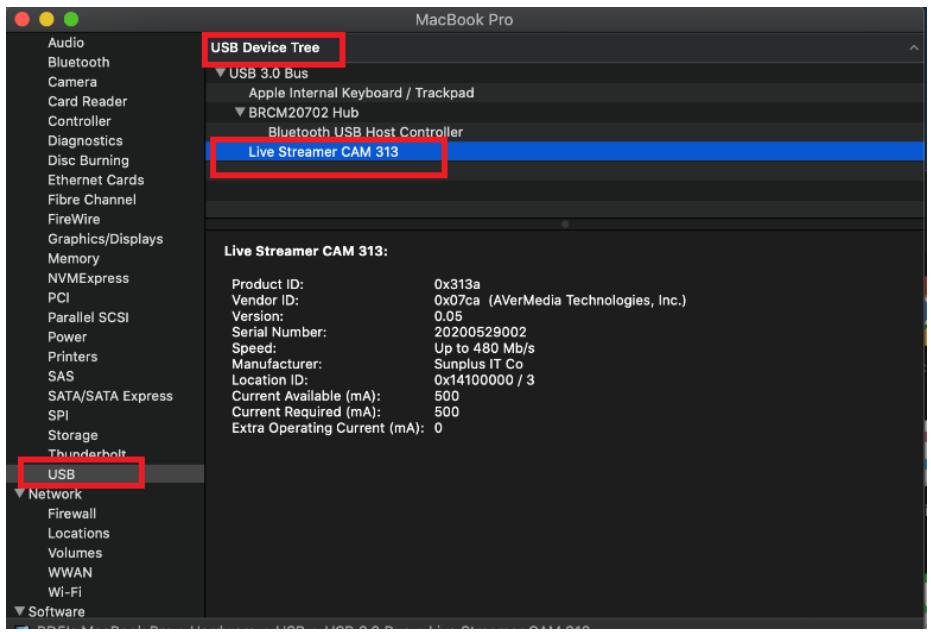Open Parallel SCSI section
This screenshot has width=931, height=632.
coord(88,317)
